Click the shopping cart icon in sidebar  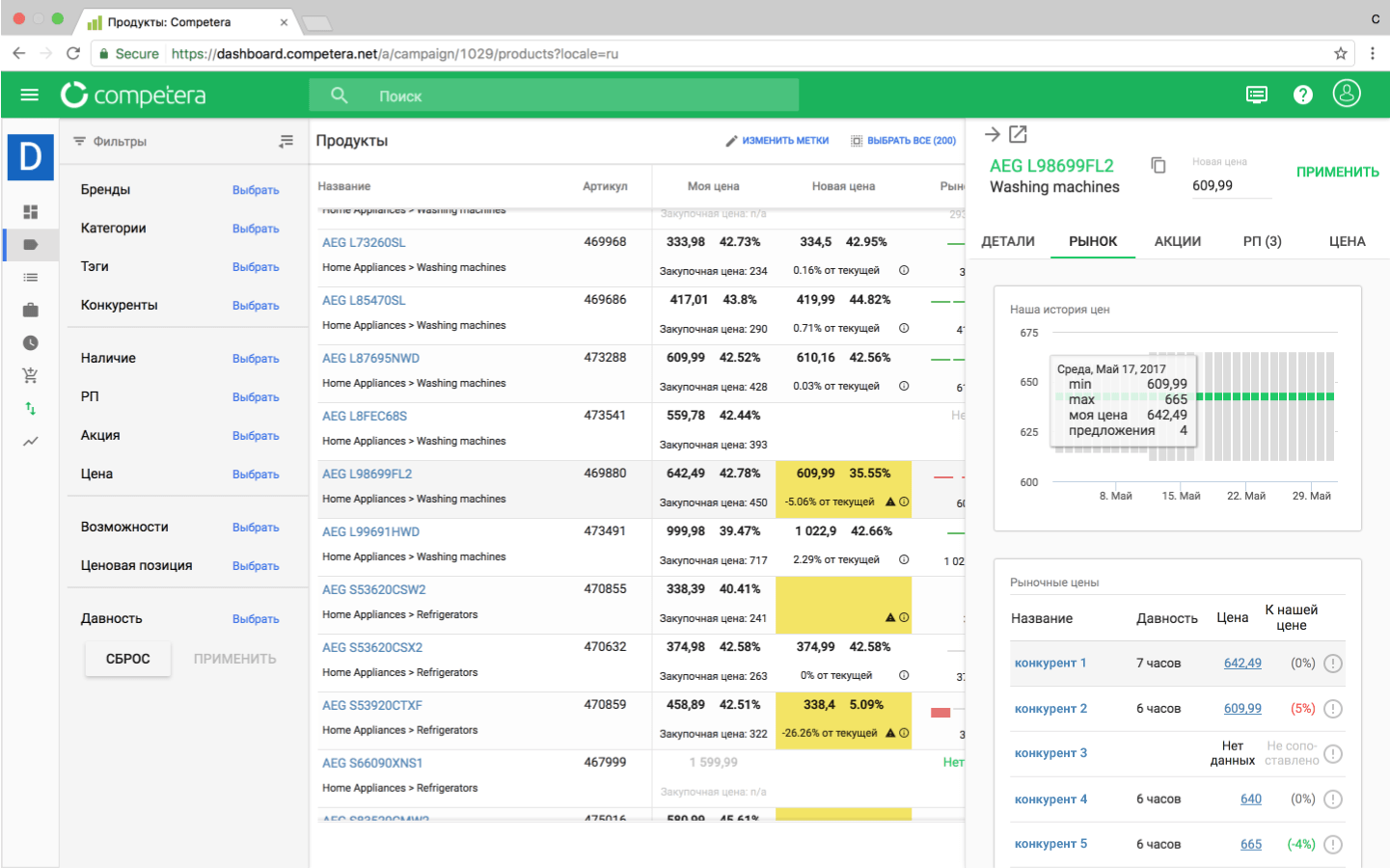[31, 375]
